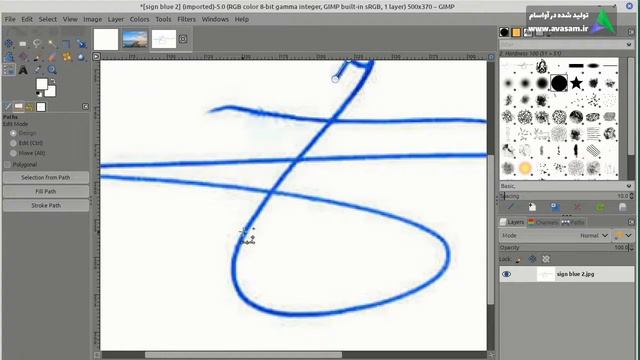Image resolution: width=640 pixels, height=360 pixels.
Task: Select the Unified Transform tool
Action: pyautogui.click(x=81, y=44)
